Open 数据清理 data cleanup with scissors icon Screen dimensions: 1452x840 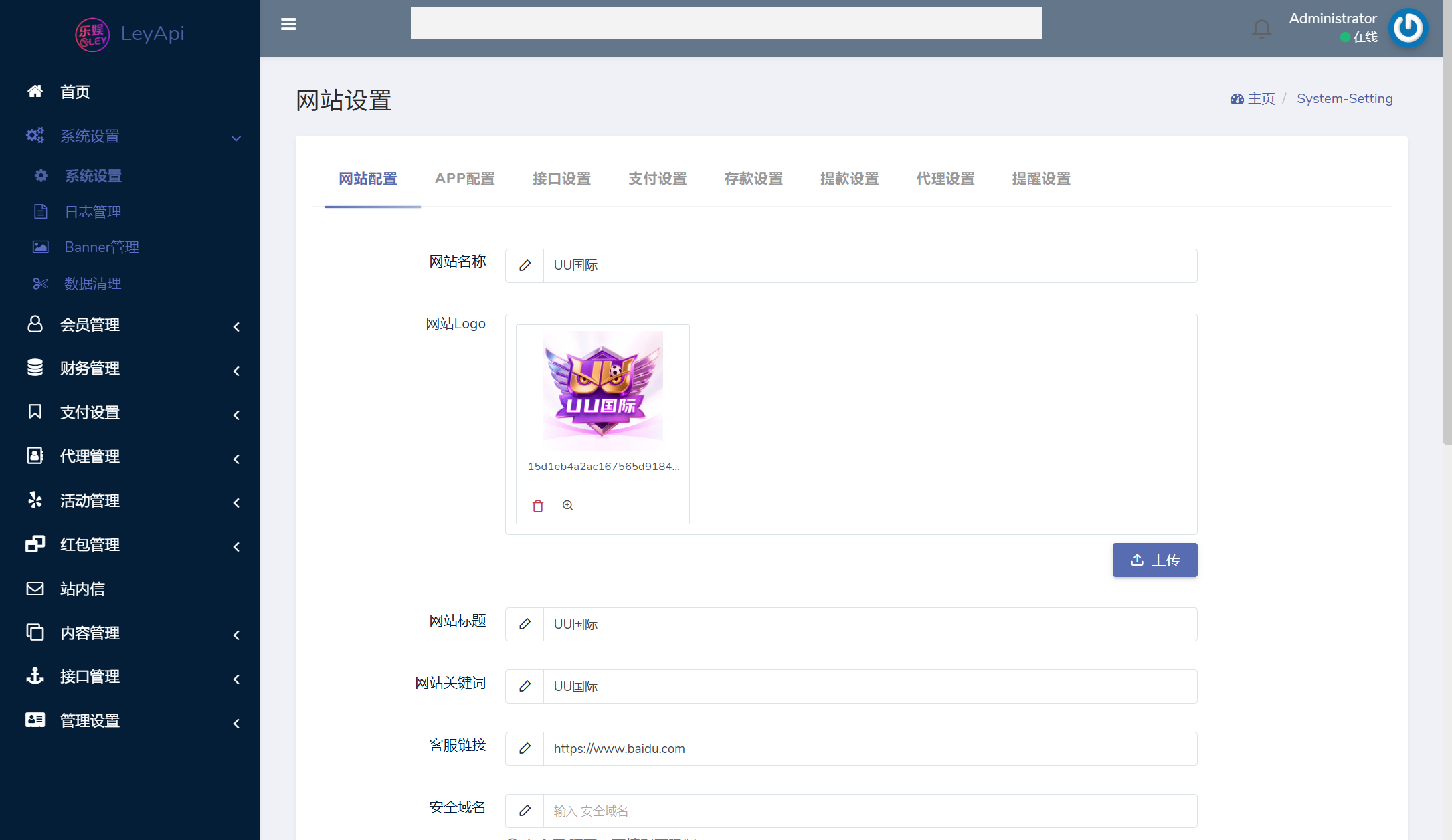40,283
